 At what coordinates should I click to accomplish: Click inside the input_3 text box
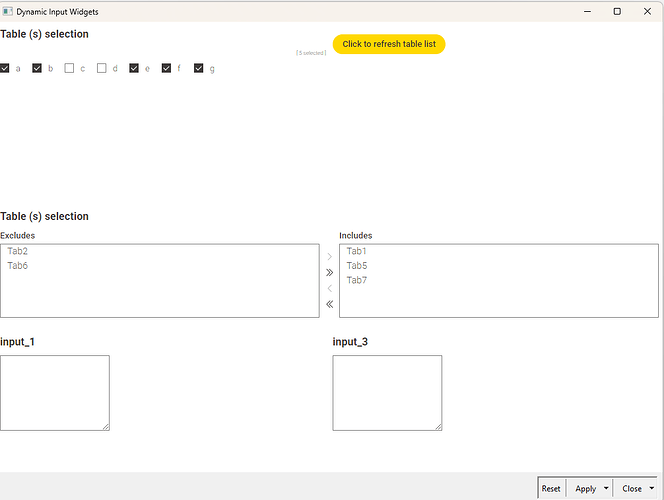(387, 392)
